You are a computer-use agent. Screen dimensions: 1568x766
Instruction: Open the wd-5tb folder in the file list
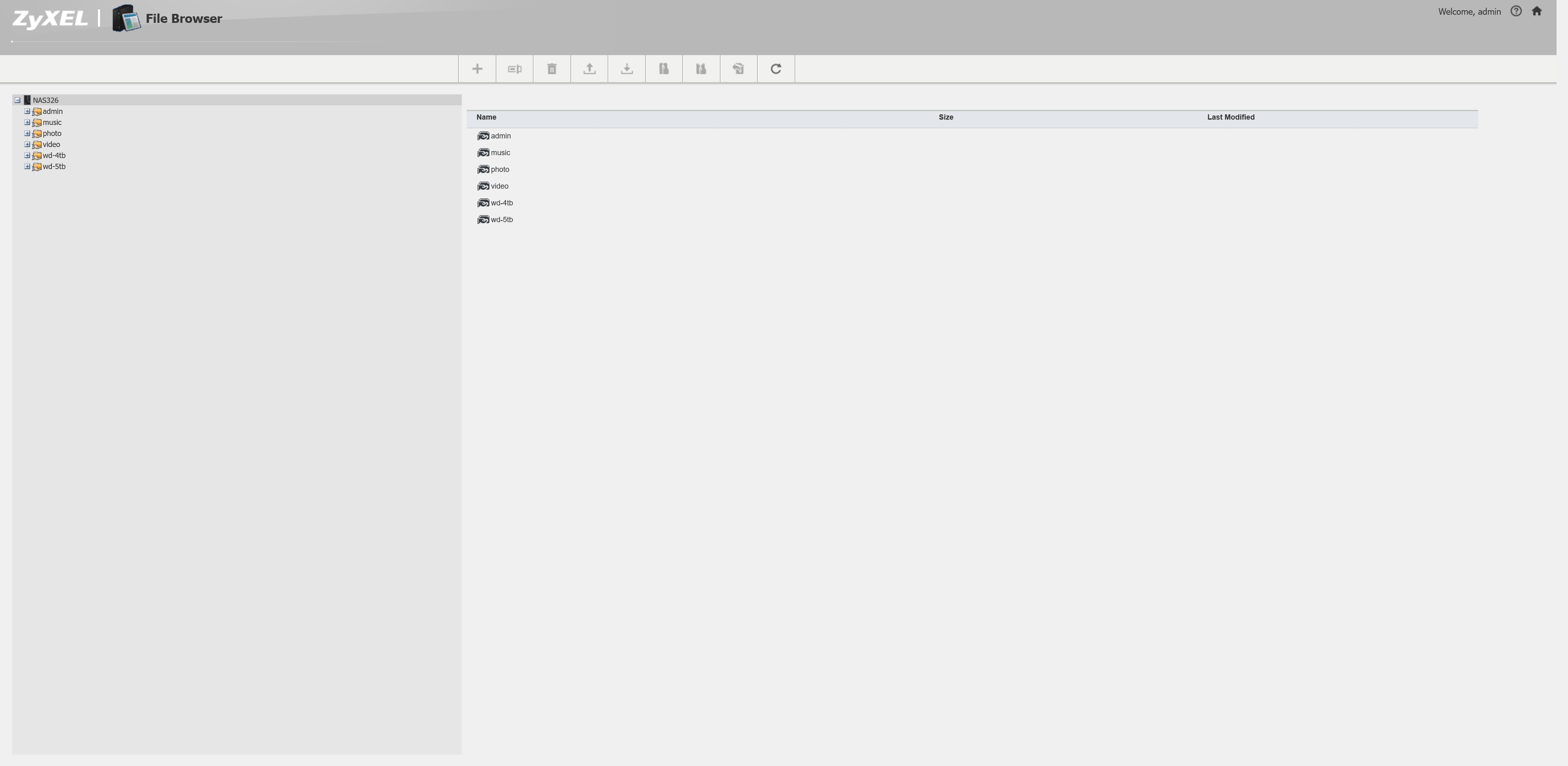pyautogui.click(x=501, y=220)
